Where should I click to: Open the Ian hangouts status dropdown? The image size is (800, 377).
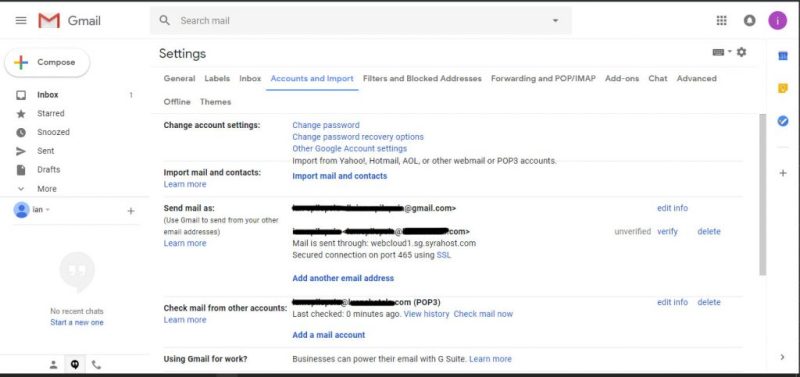point(41,210)
